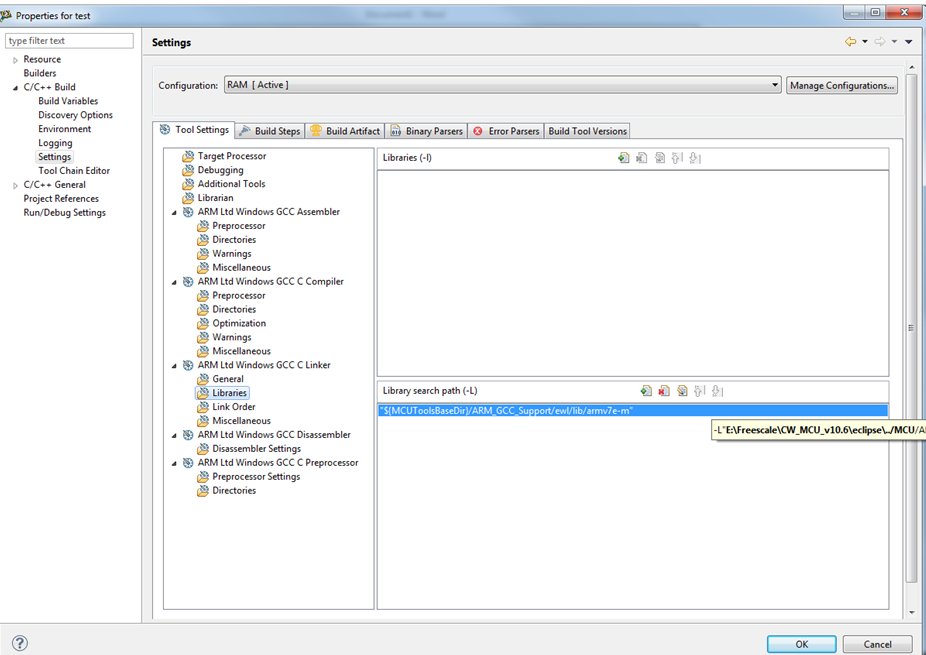This screenshot has height=655, width=926.
Task: Open Discovery Options page
Action: pyautogui.click(x=75, y=115)
